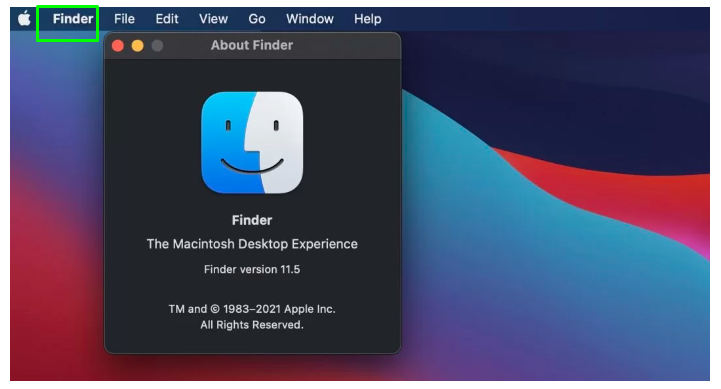Viewport: 721px width, 389px height.
Task: Open the File menu
Action: coord(124,19)
